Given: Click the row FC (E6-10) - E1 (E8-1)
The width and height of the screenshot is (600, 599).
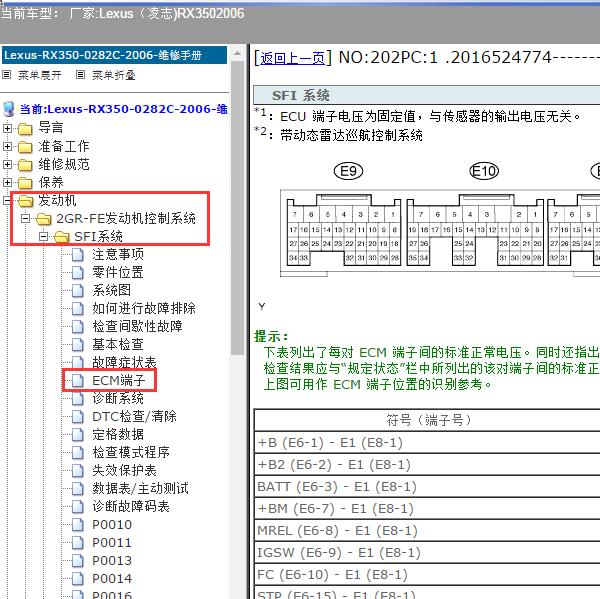Looking at the screenshot, I should (x=427, y=575).
